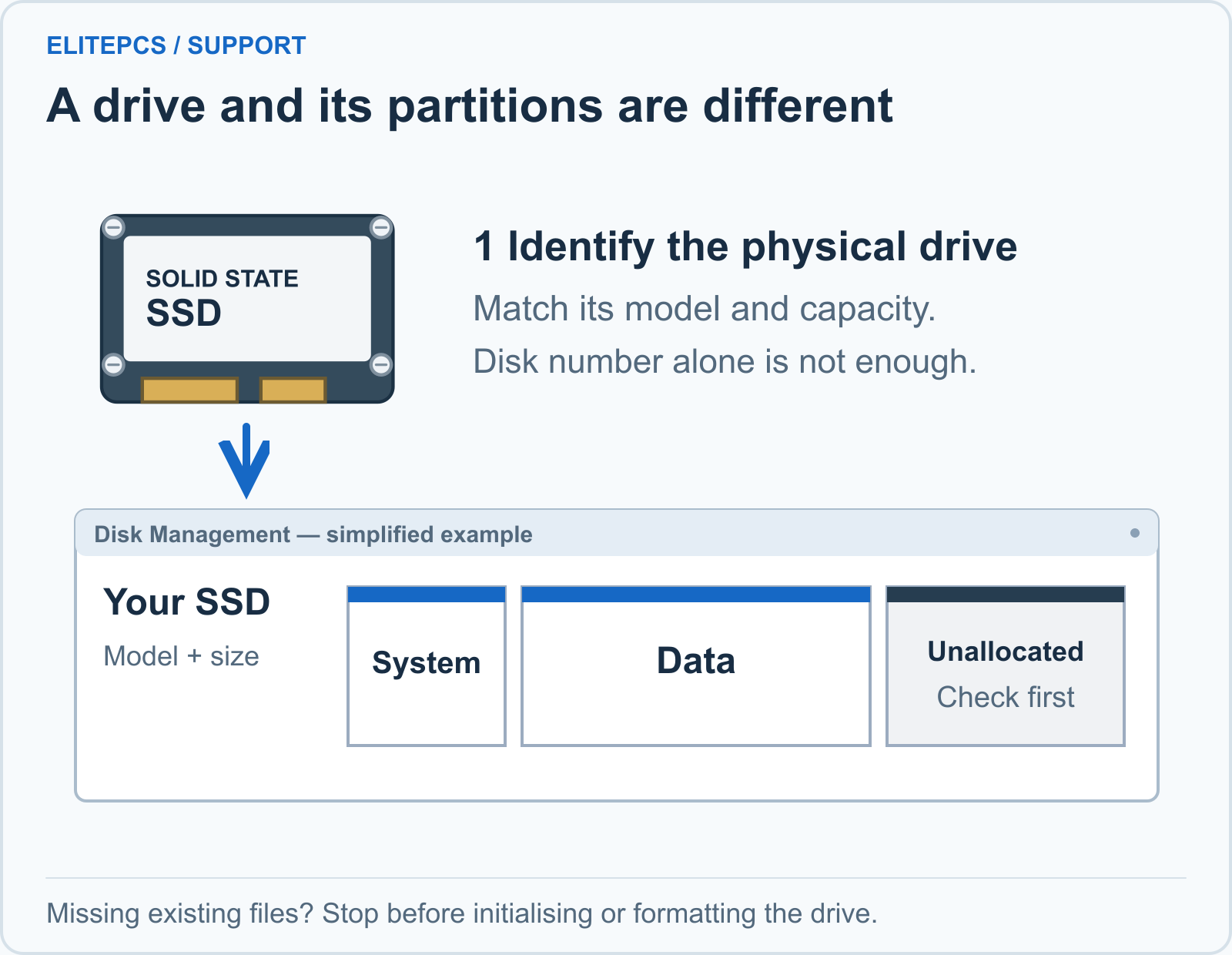Click the page title about drive partitions
Image resolution: width=1232 pixels, height=955 pixels.
pyautogui.click(x=470, y=105)
